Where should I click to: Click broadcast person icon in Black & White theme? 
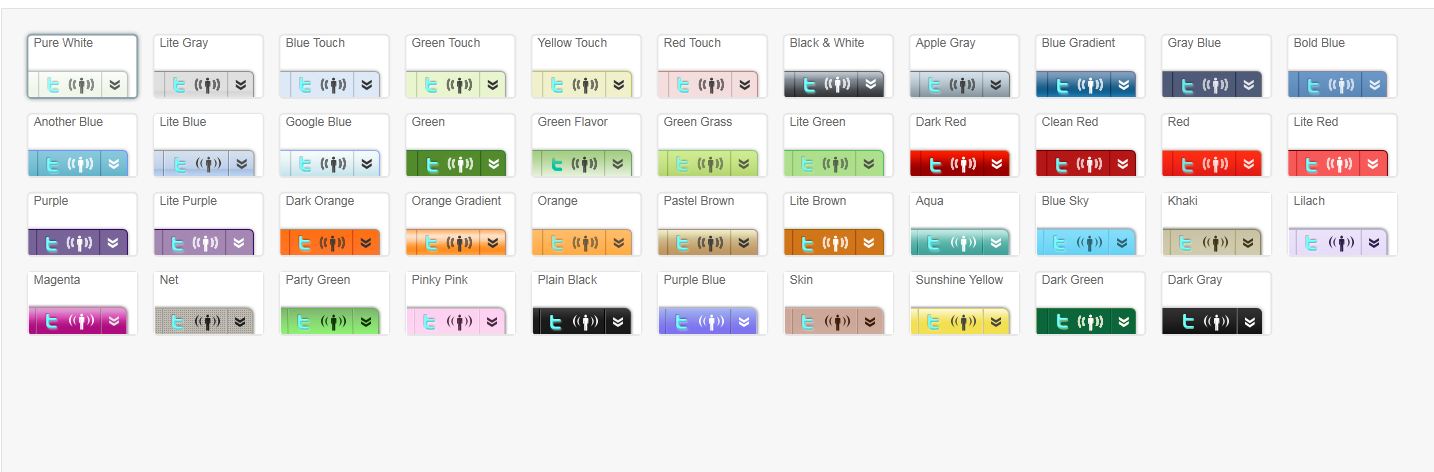click(x=837, y=85)
